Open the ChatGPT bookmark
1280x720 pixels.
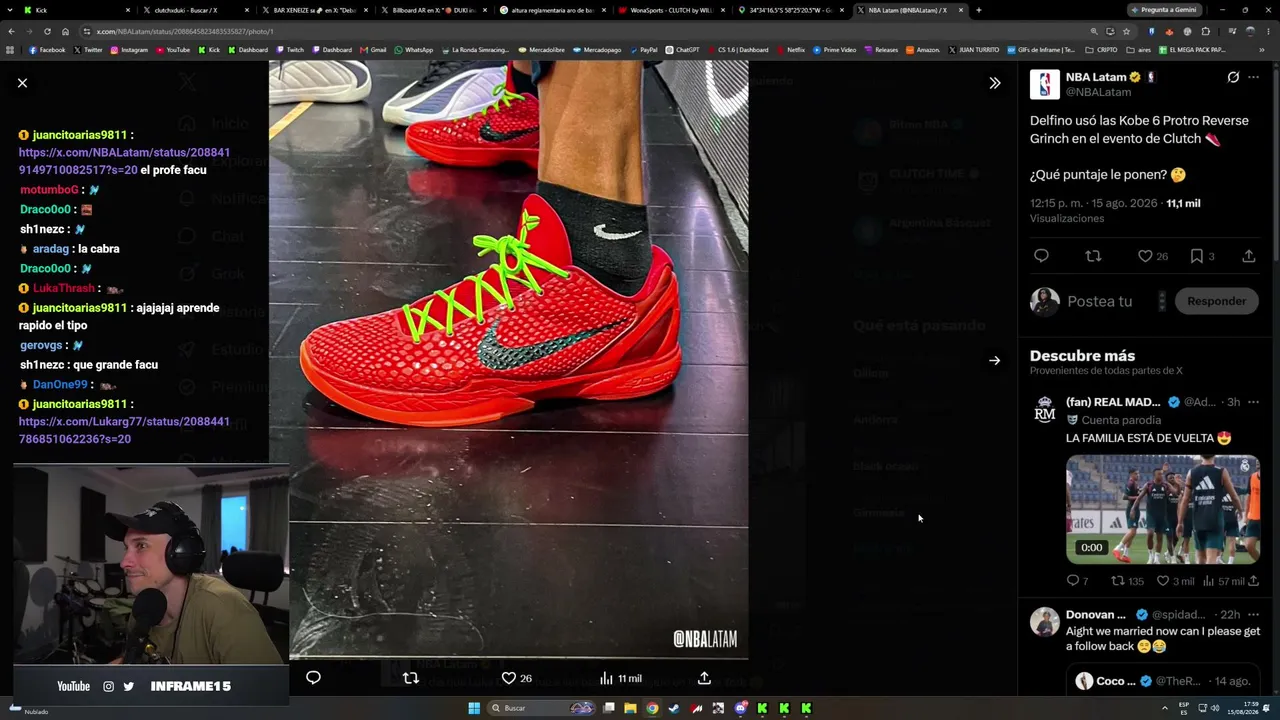[683, 49]
